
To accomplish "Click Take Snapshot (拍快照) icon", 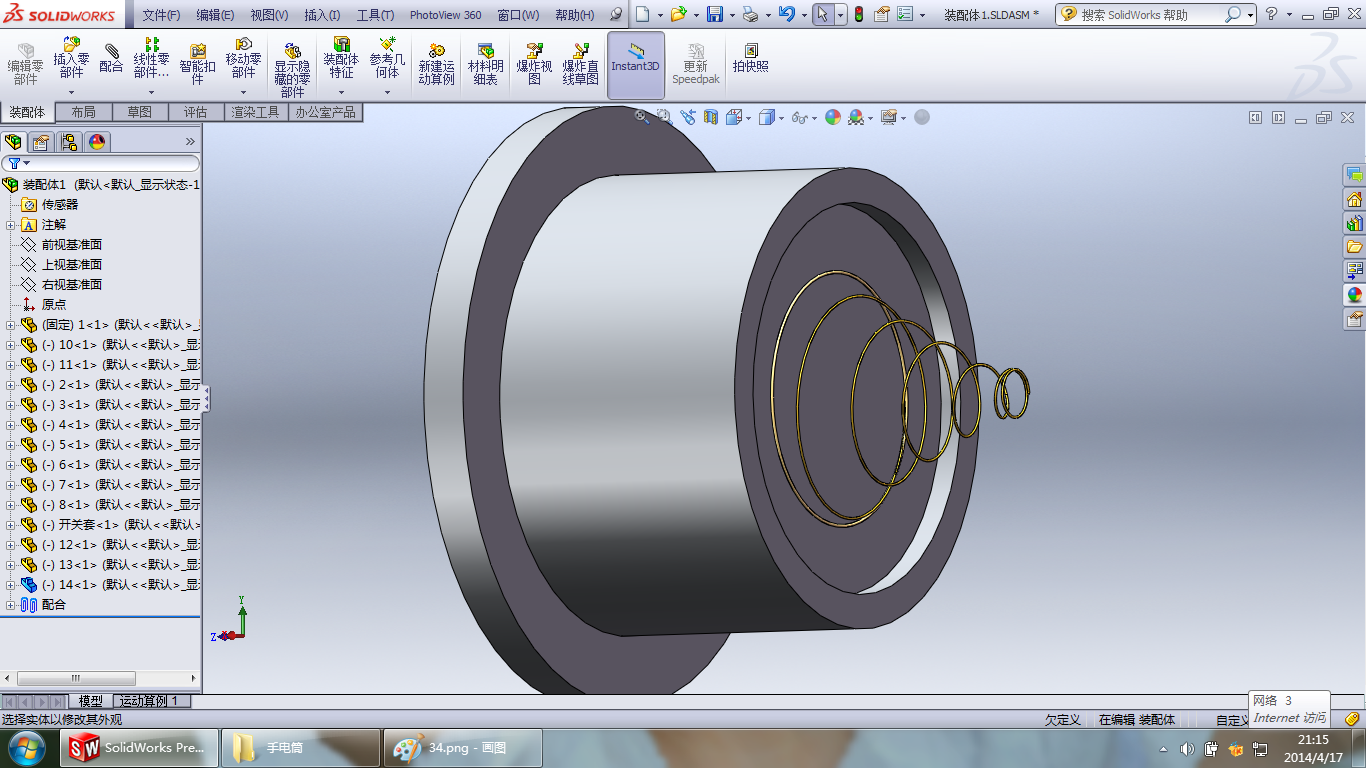I will point(751,58).
